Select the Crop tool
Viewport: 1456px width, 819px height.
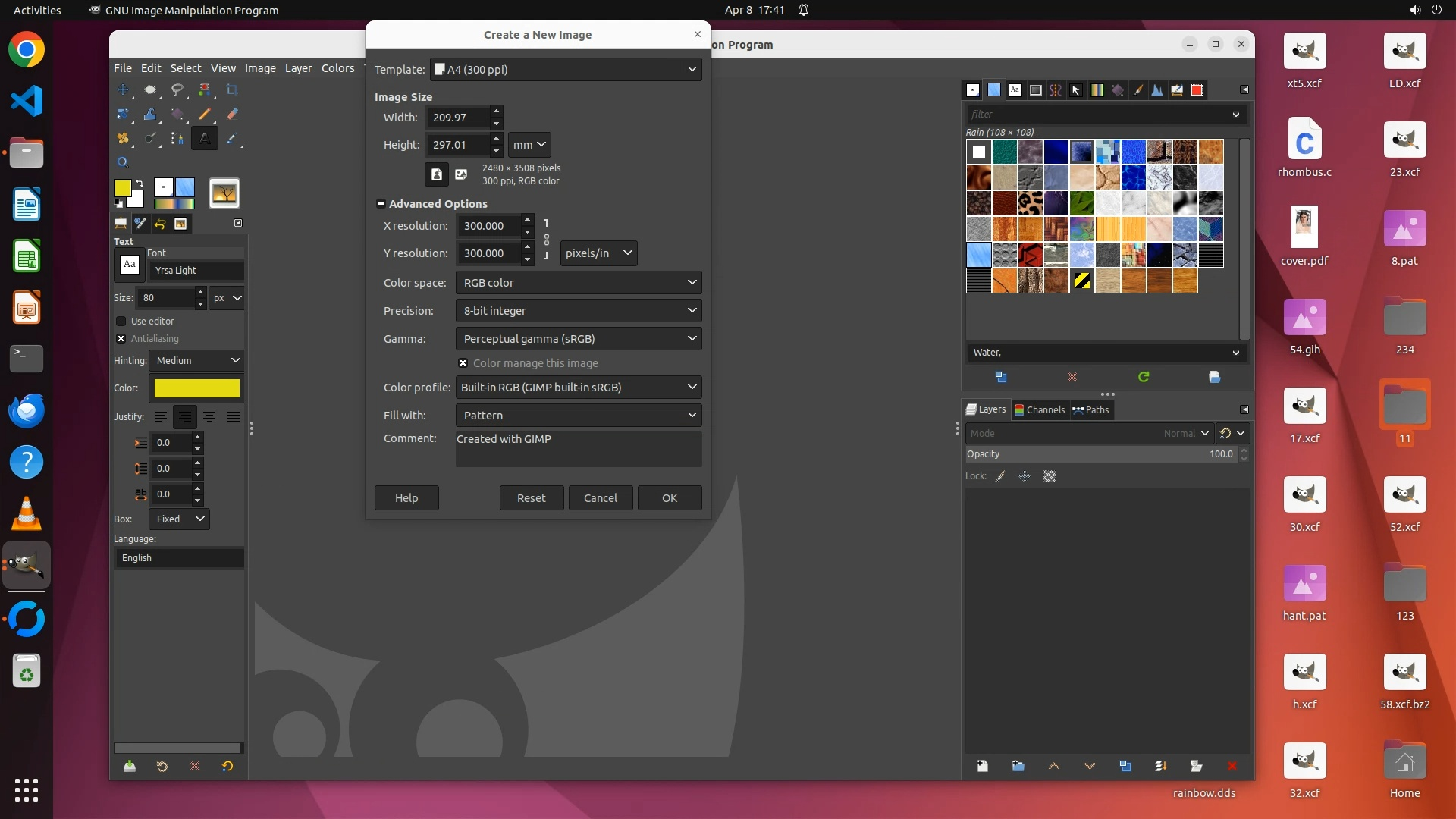[x=232, y=89]
